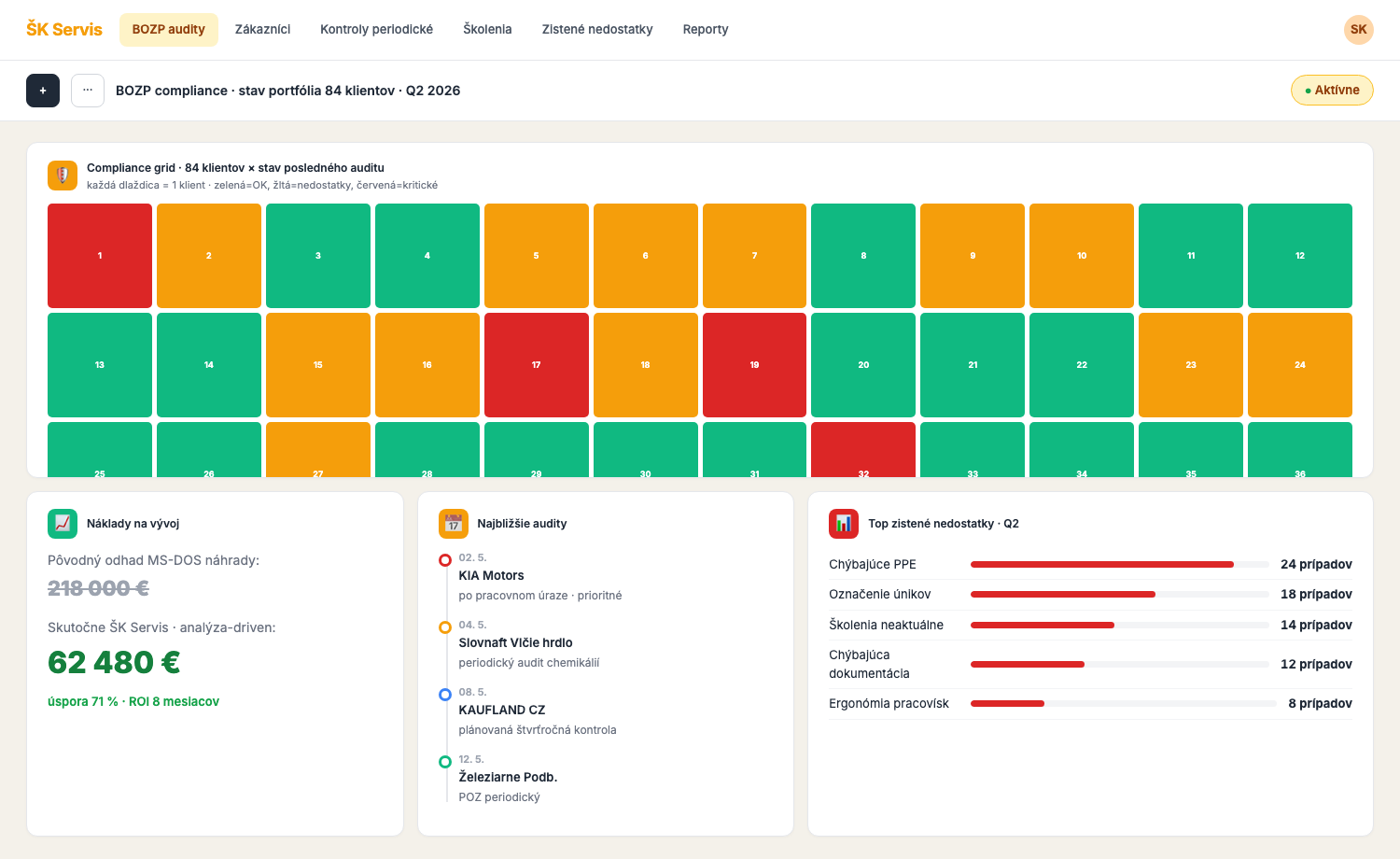Click the Označenie únikov progress bar
The width and height of the screenshot is (1400, 859).
[1120, 595]
